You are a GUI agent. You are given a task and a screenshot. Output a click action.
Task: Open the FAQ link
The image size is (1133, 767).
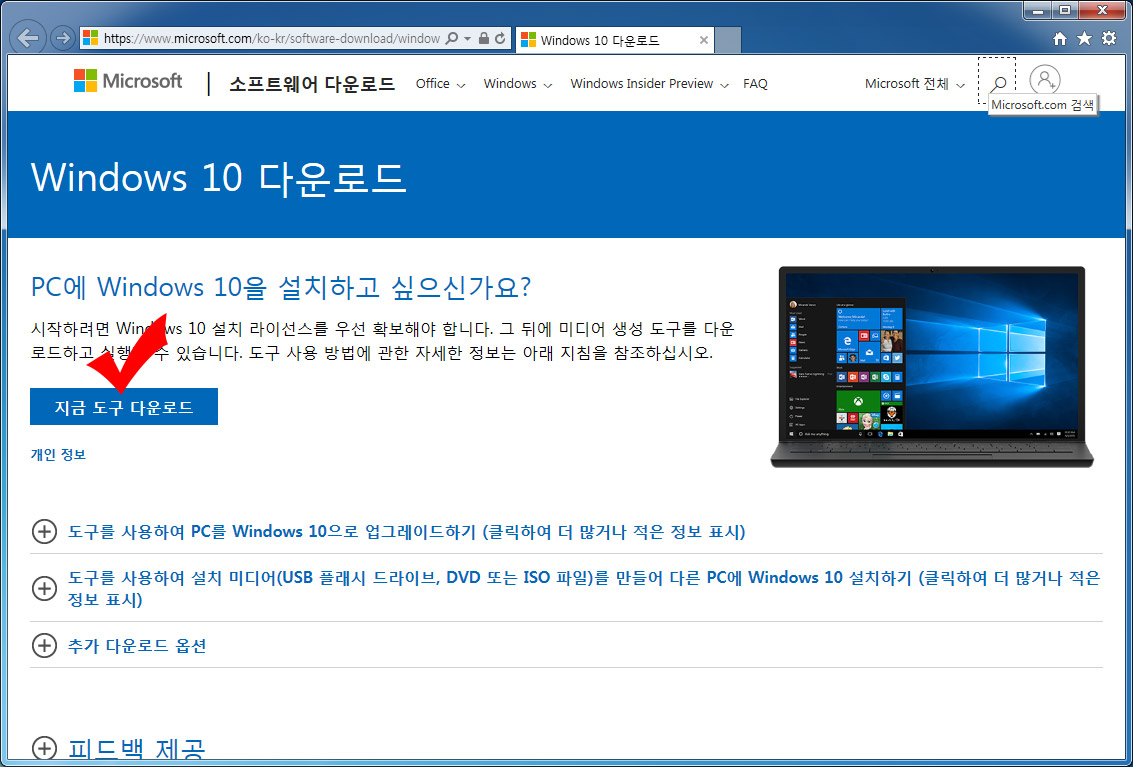(755, 84)
